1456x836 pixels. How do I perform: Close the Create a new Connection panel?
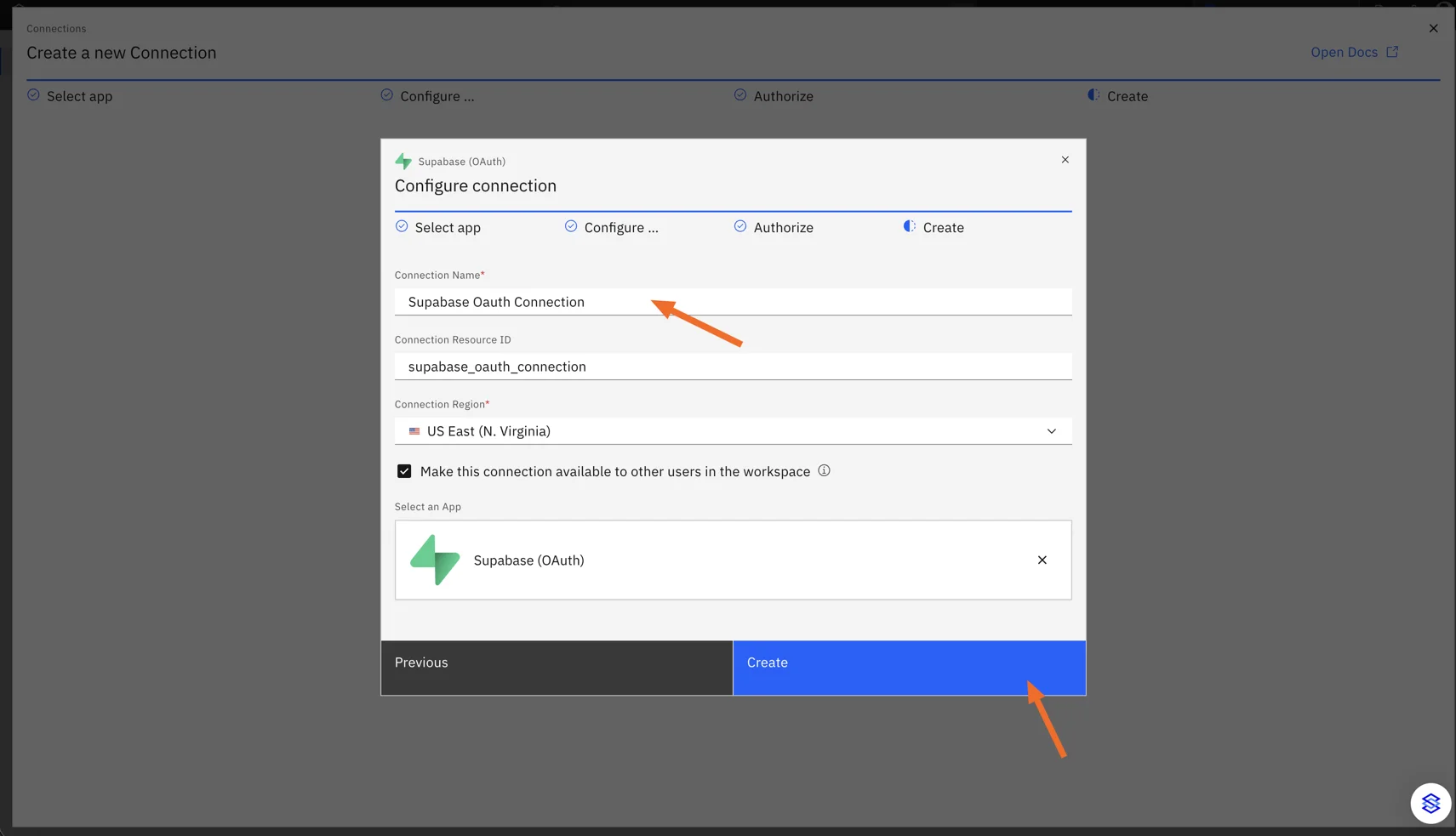click(x=1433, y=29)
